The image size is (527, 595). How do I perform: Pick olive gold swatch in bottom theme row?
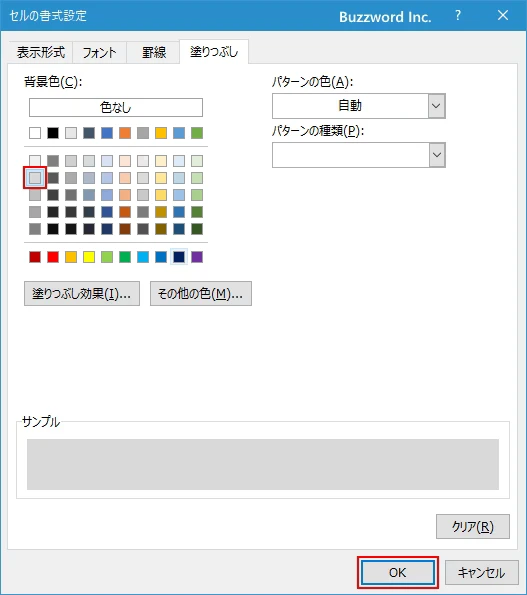(161, 229)
